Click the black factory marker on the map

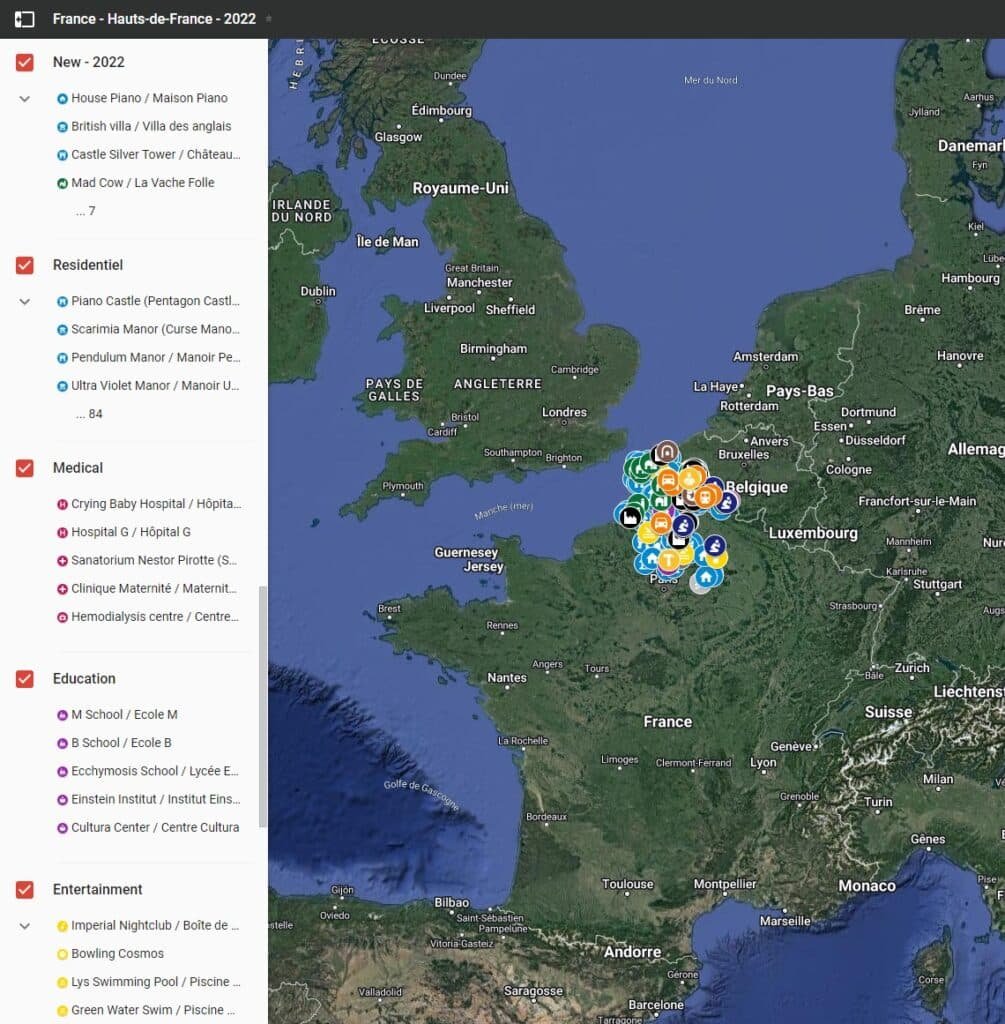[x=630, y=518]
